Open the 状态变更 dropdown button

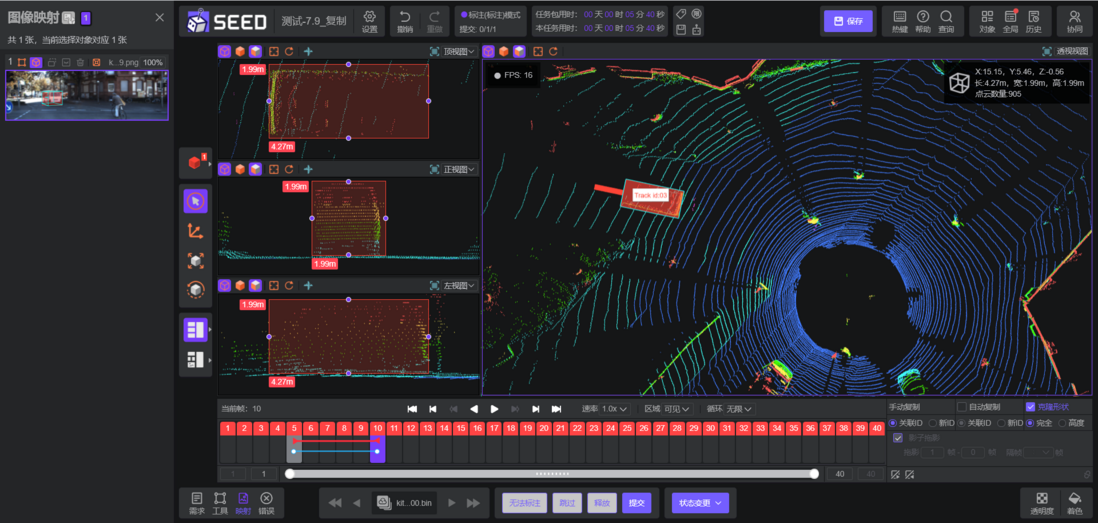click(x=700, y=503)
